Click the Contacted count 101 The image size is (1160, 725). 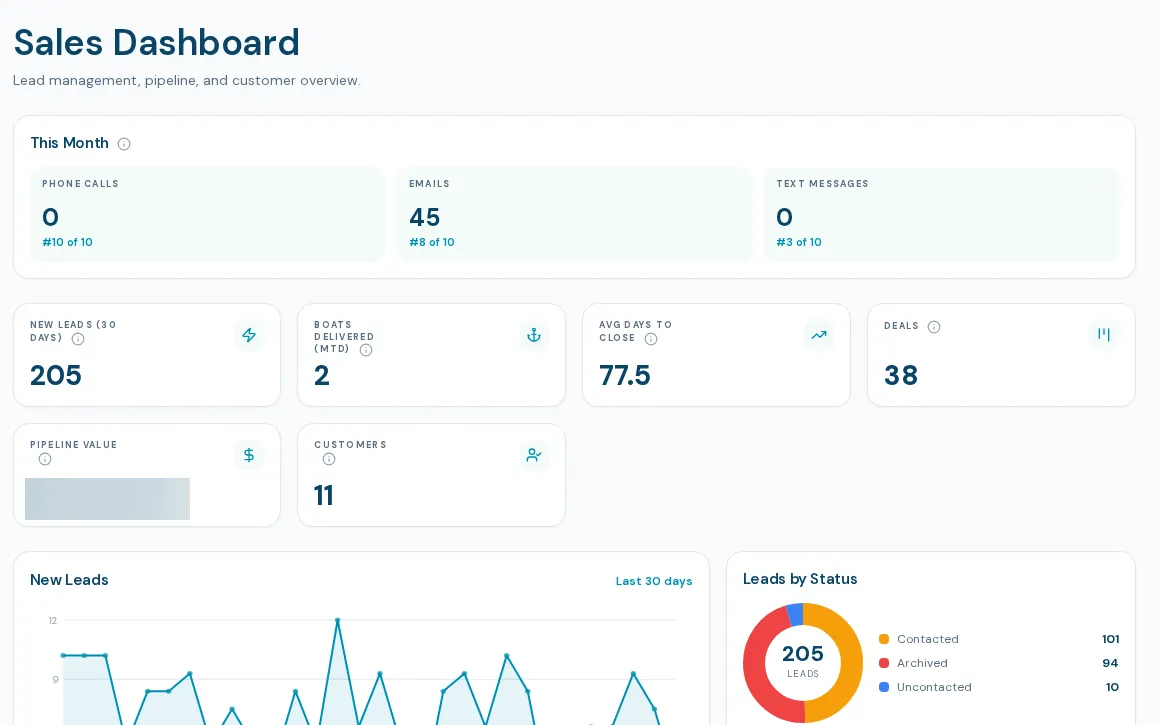click(1110, 639)
